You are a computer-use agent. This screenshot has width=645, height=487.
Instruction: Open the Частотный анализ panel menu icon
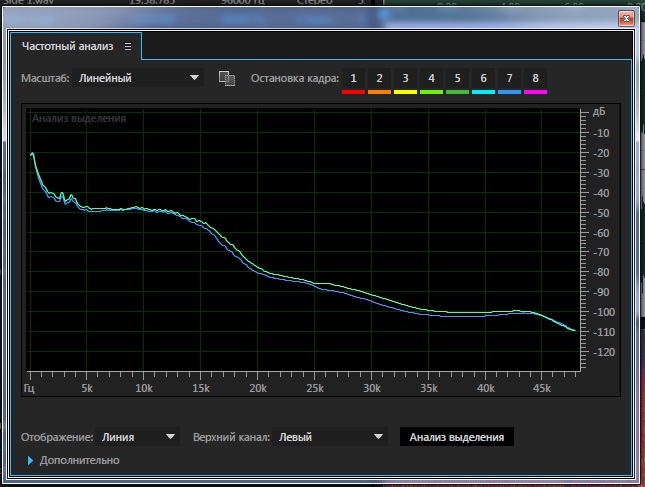pyautogui.click(x=128, y=46)
